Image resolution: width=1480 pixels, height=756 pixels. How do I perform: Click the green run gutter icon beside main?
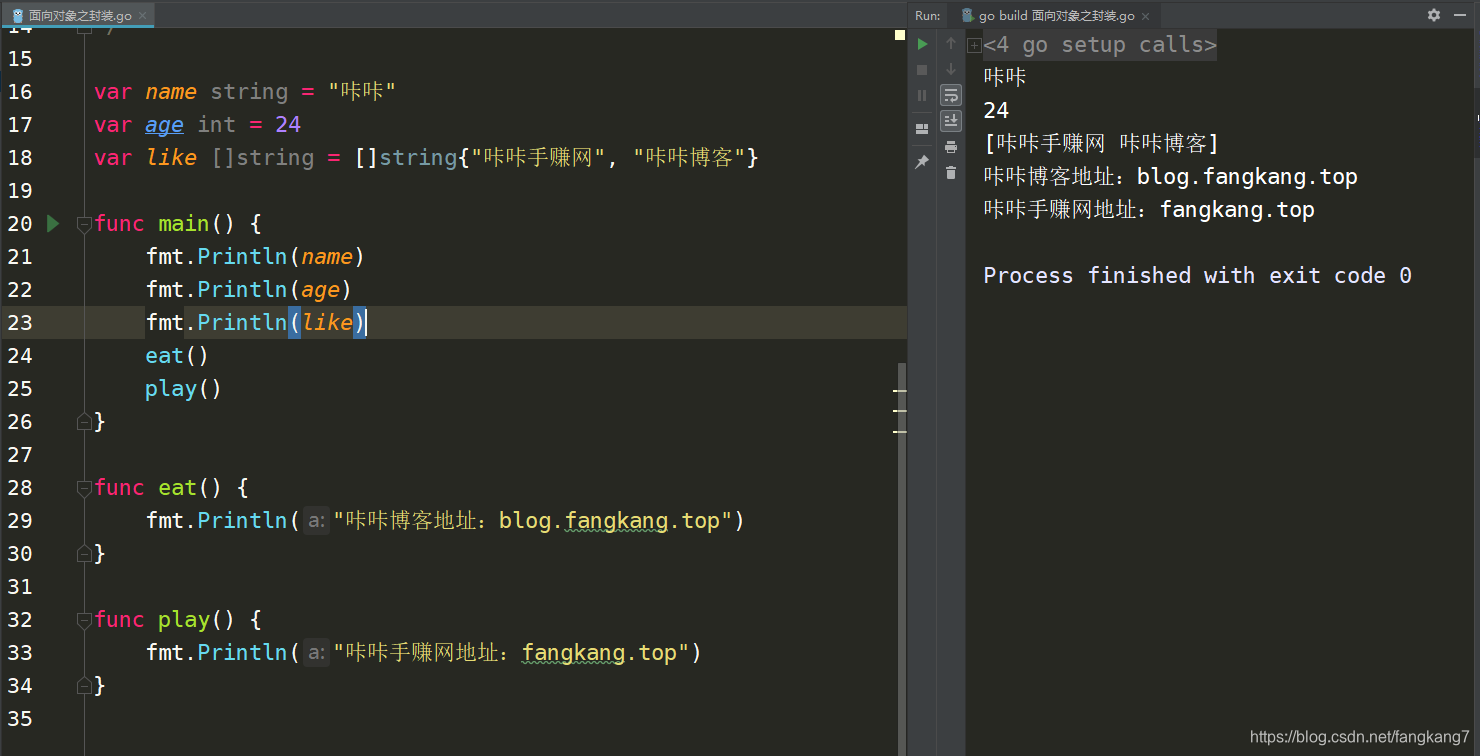53,223
